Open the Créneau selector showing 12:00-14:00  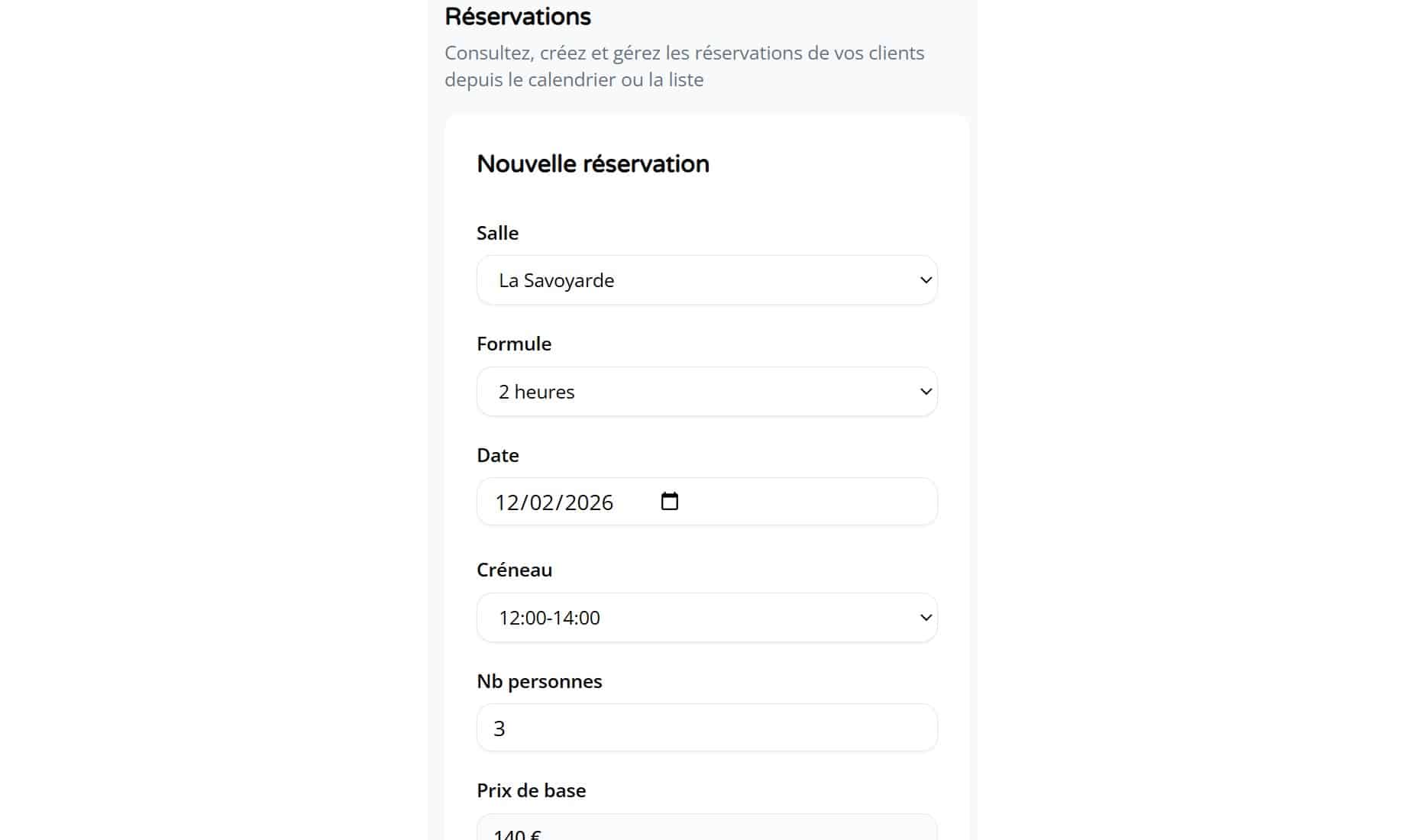coord(706,617)
